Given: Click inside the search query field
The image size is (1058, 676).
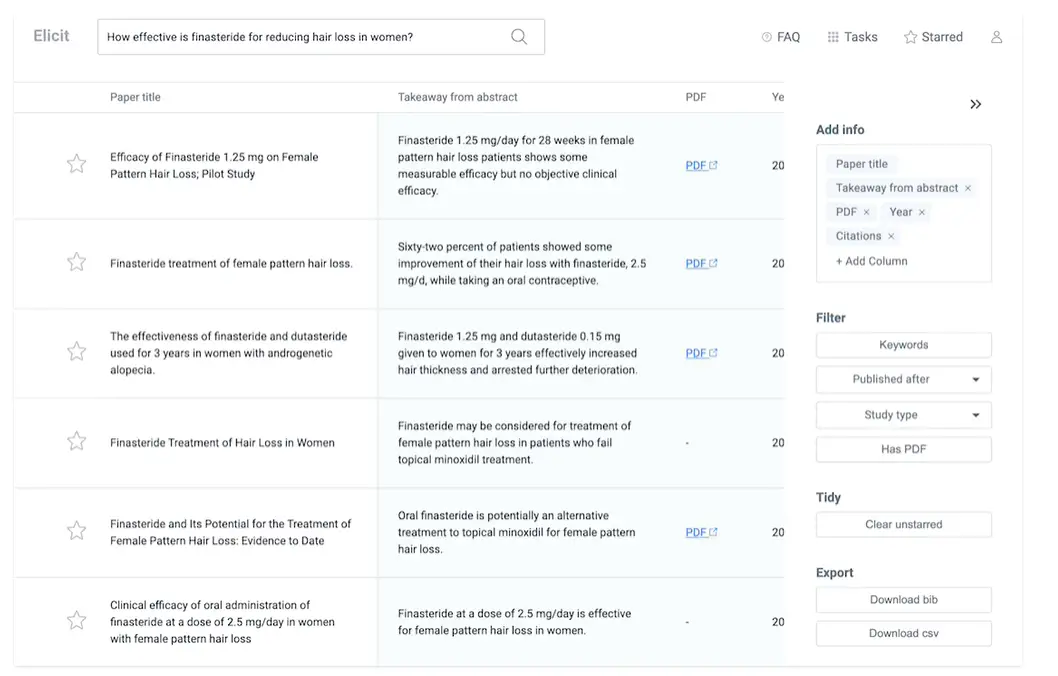Looking at the screenshot, I should click(300, 36).
